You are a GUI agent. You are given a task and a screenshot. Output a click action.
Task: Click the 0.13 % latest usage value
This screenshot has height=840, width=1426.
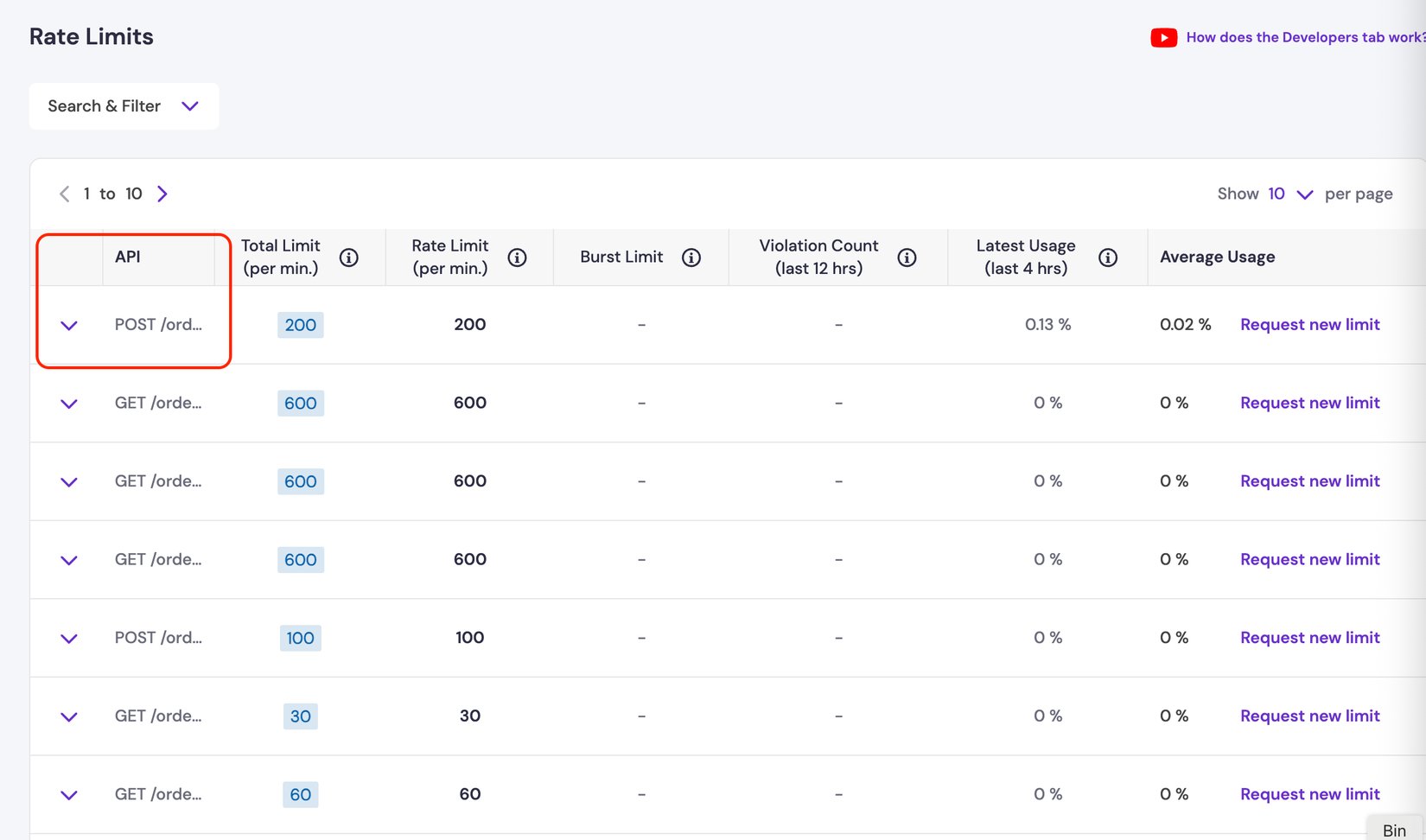point(1047,325)
